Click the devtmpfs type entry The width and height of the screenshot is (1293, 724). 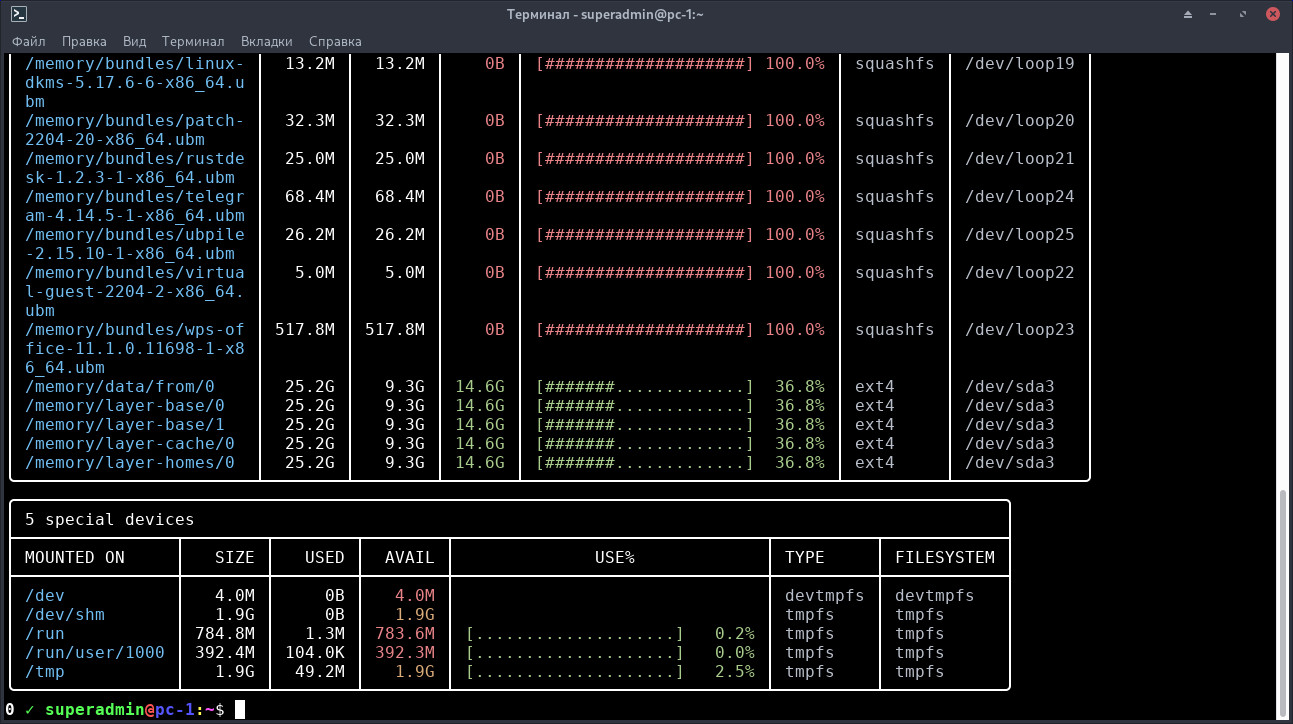pos(825,595)
